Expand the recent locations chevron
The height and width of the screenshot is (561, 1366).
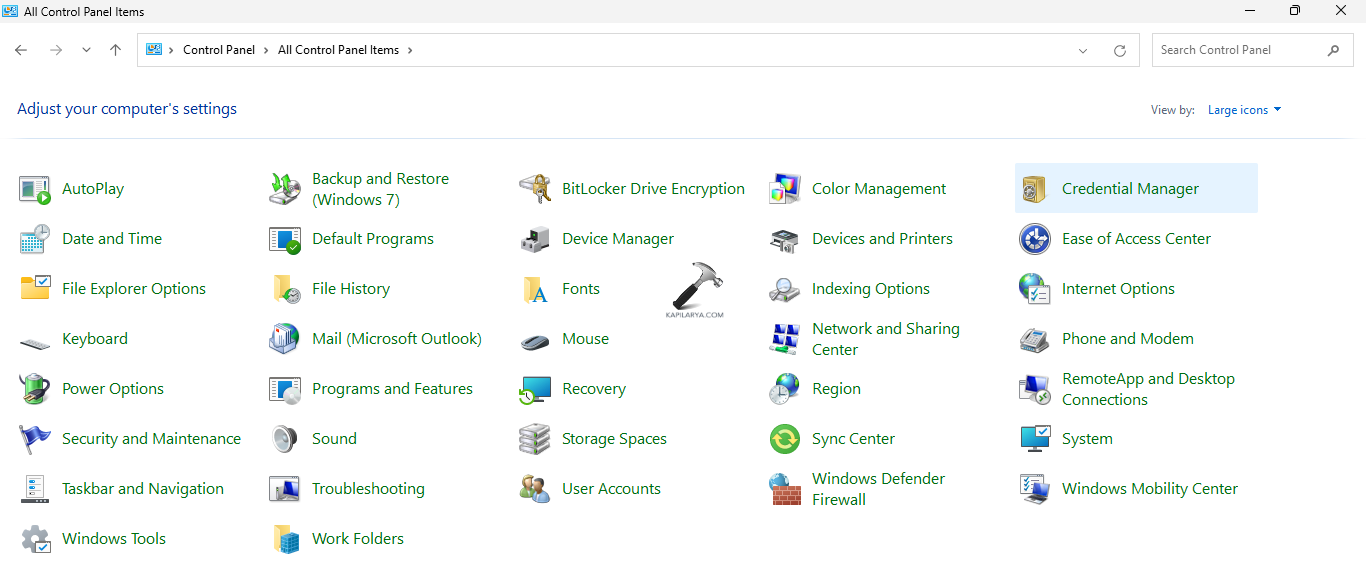click(x=86, y=50)
